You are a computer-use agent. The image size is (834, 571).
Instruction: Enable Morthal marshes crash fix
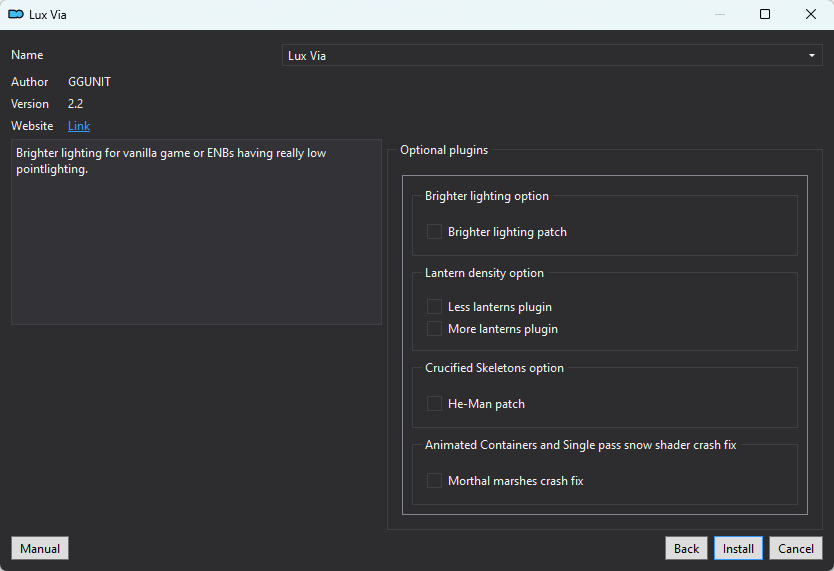[x=434, y=481]
